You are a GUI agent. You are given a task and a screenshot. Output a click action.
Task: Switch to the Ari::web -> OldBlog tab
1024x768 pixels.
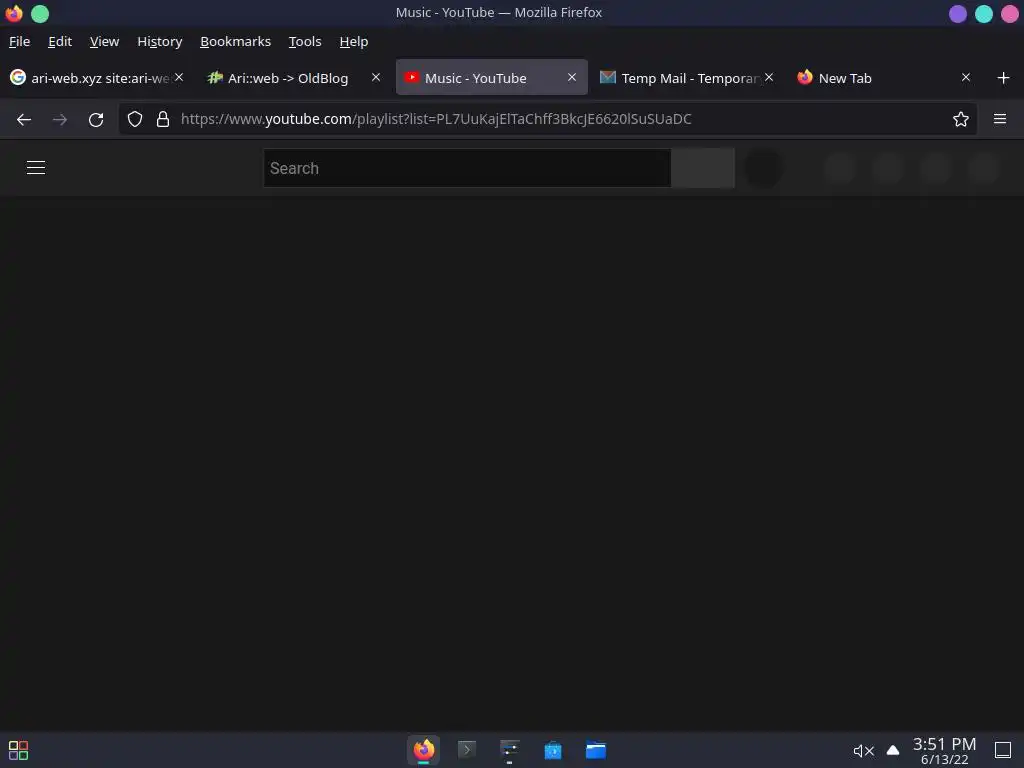tap(287, 78)
